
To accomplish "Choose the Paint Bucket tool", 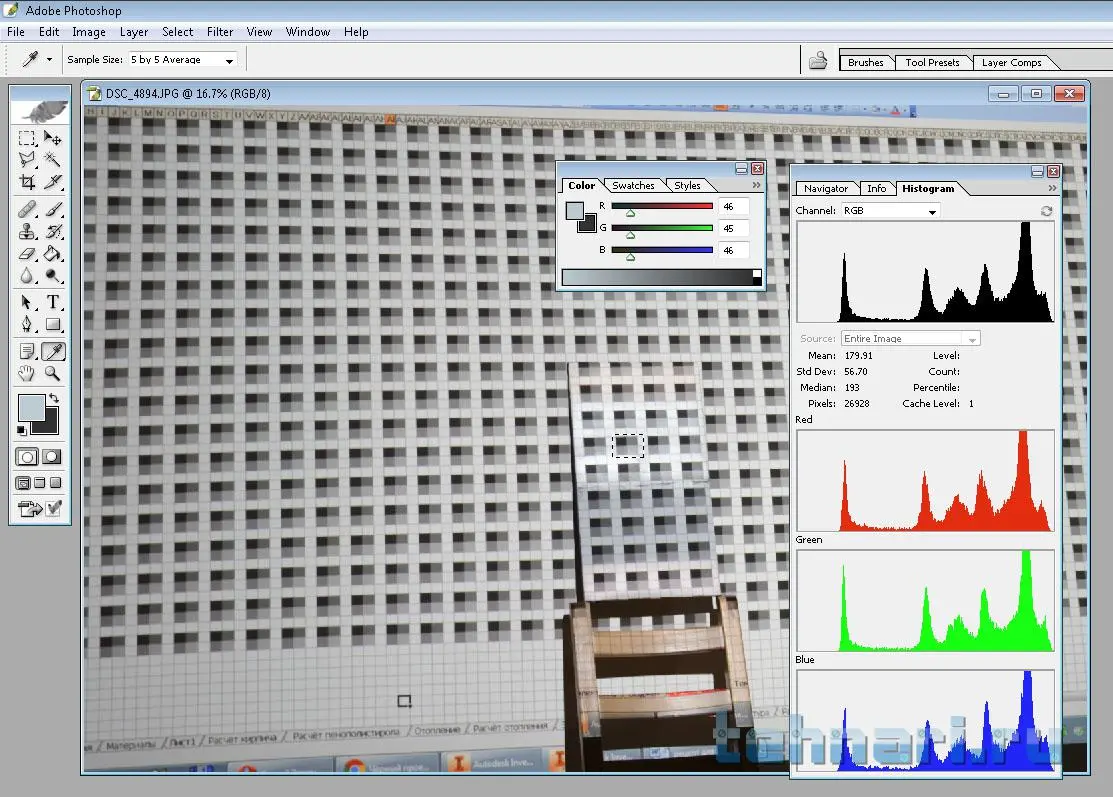I will click(x=53, y=253).
